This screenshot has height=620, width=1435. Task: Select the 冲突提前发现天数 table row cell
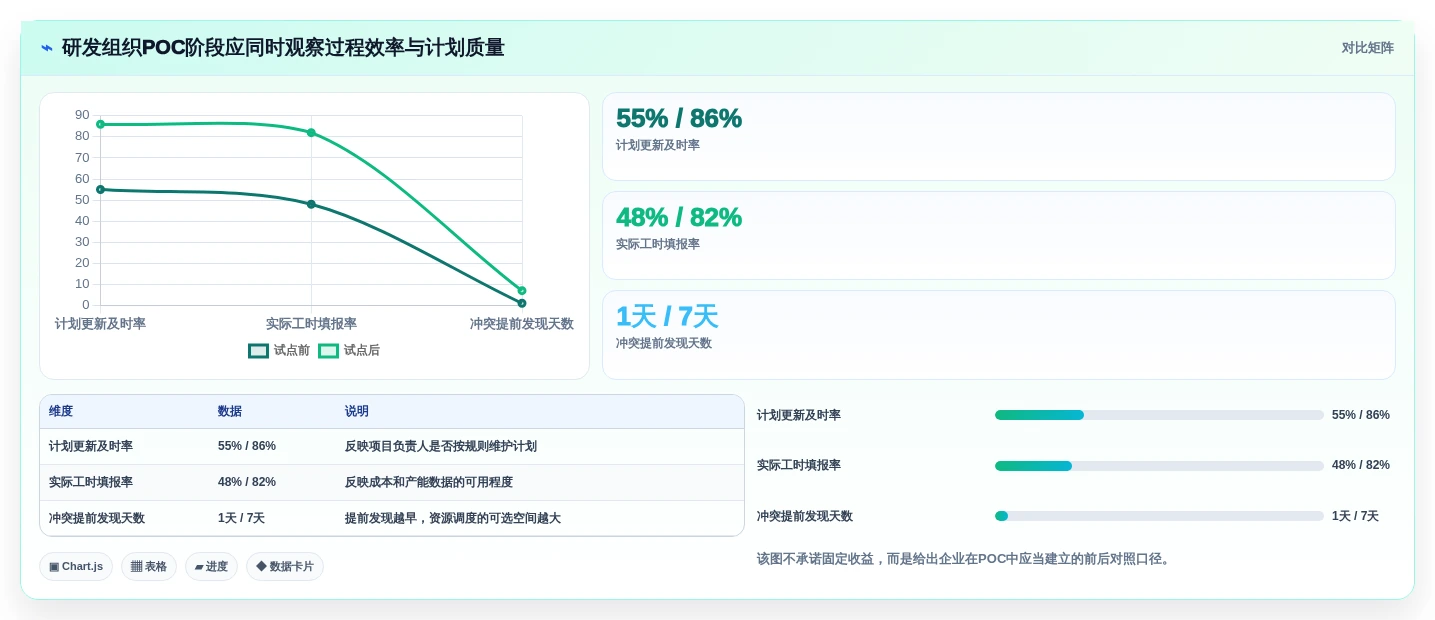(97, 519)
